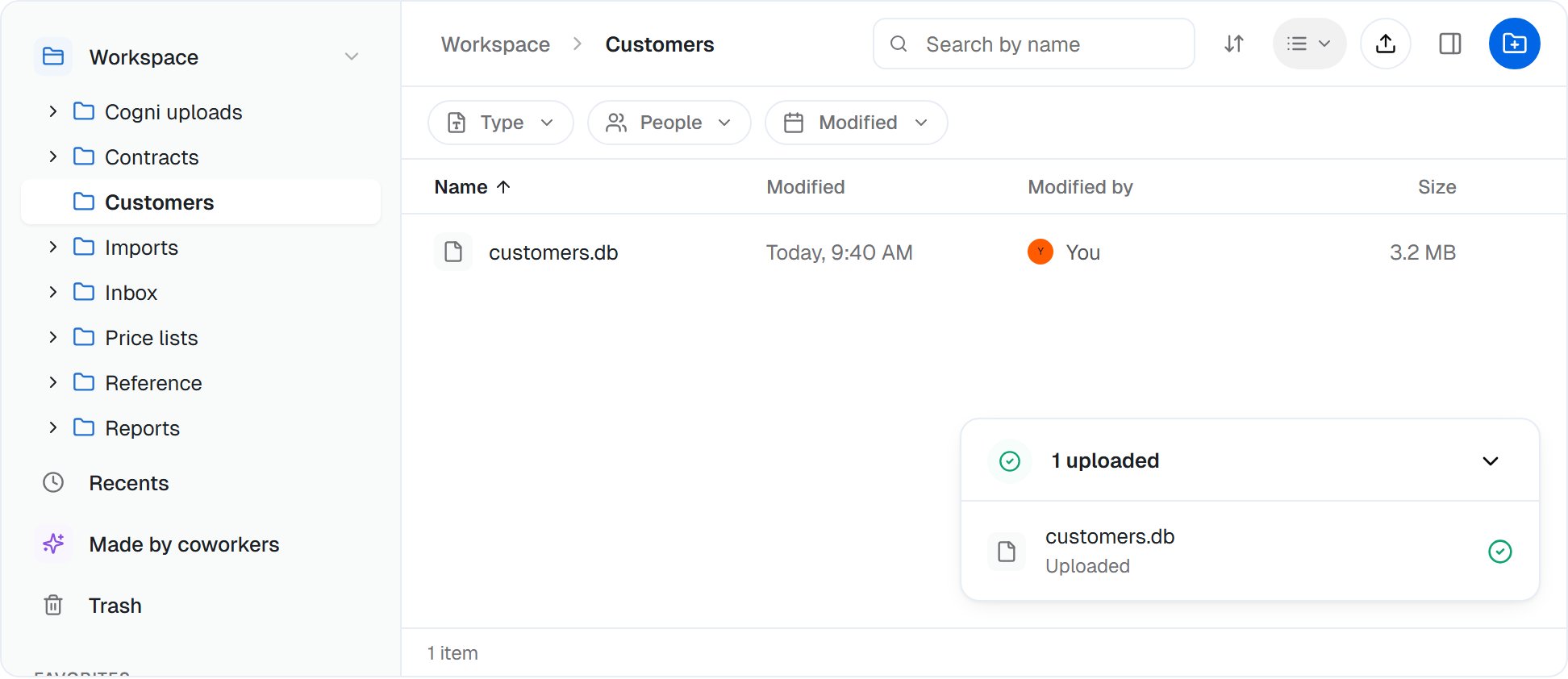Open the Price lists folder
Screen dimensions: 1568x679
point(151,338)
